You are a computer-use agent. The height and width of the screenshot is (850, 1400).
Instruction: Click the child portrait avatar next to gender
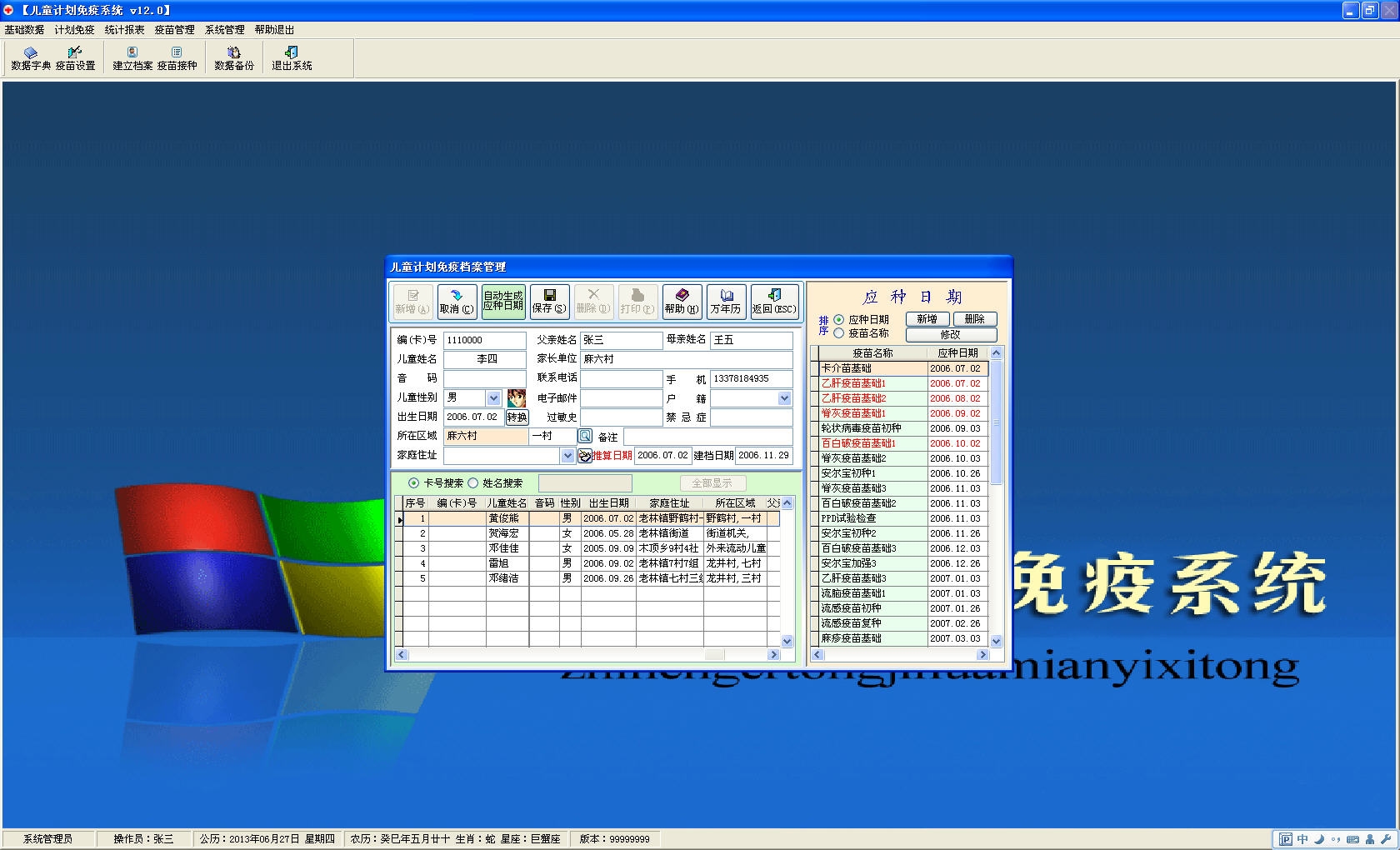pos(517,398)
